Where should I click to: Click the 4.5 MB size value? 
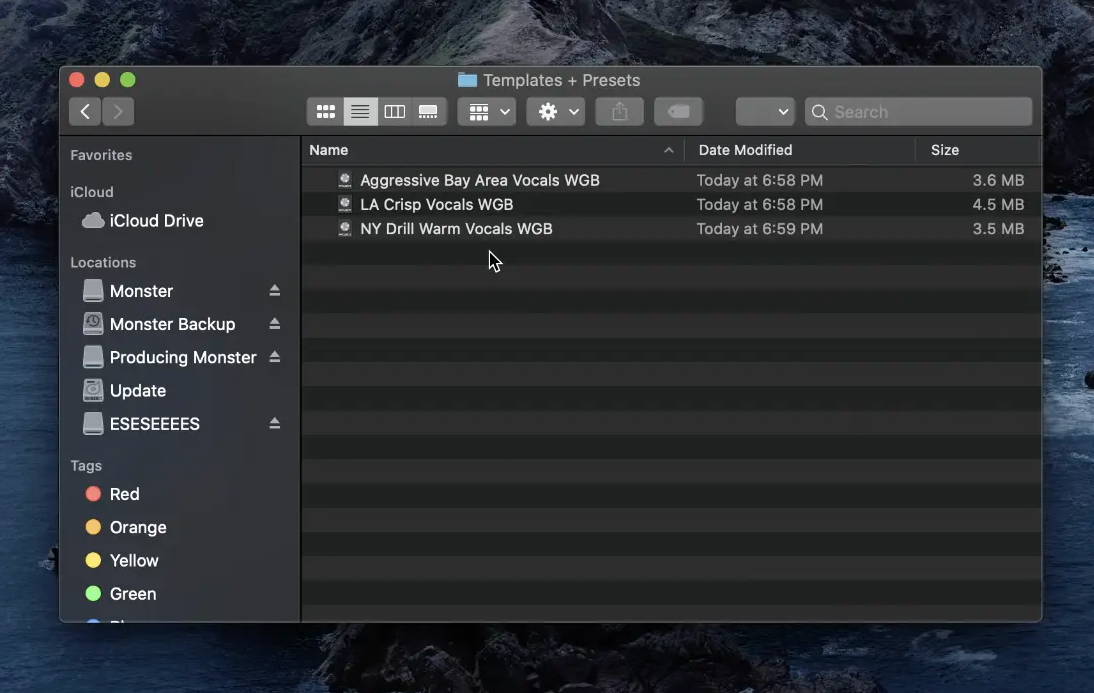click(998, 204)
